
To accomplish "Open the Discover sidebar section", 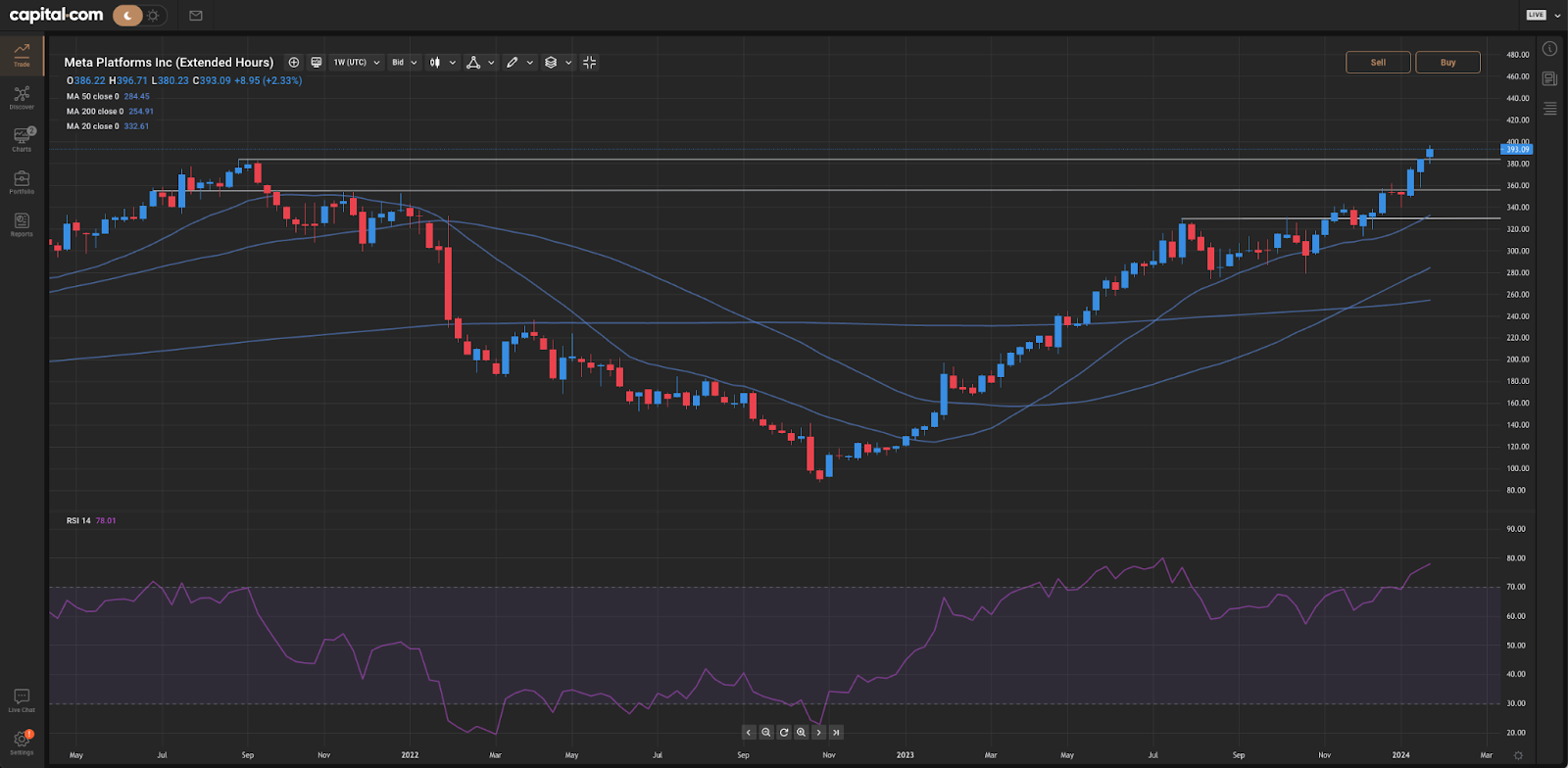I will [x=22, y=98].
